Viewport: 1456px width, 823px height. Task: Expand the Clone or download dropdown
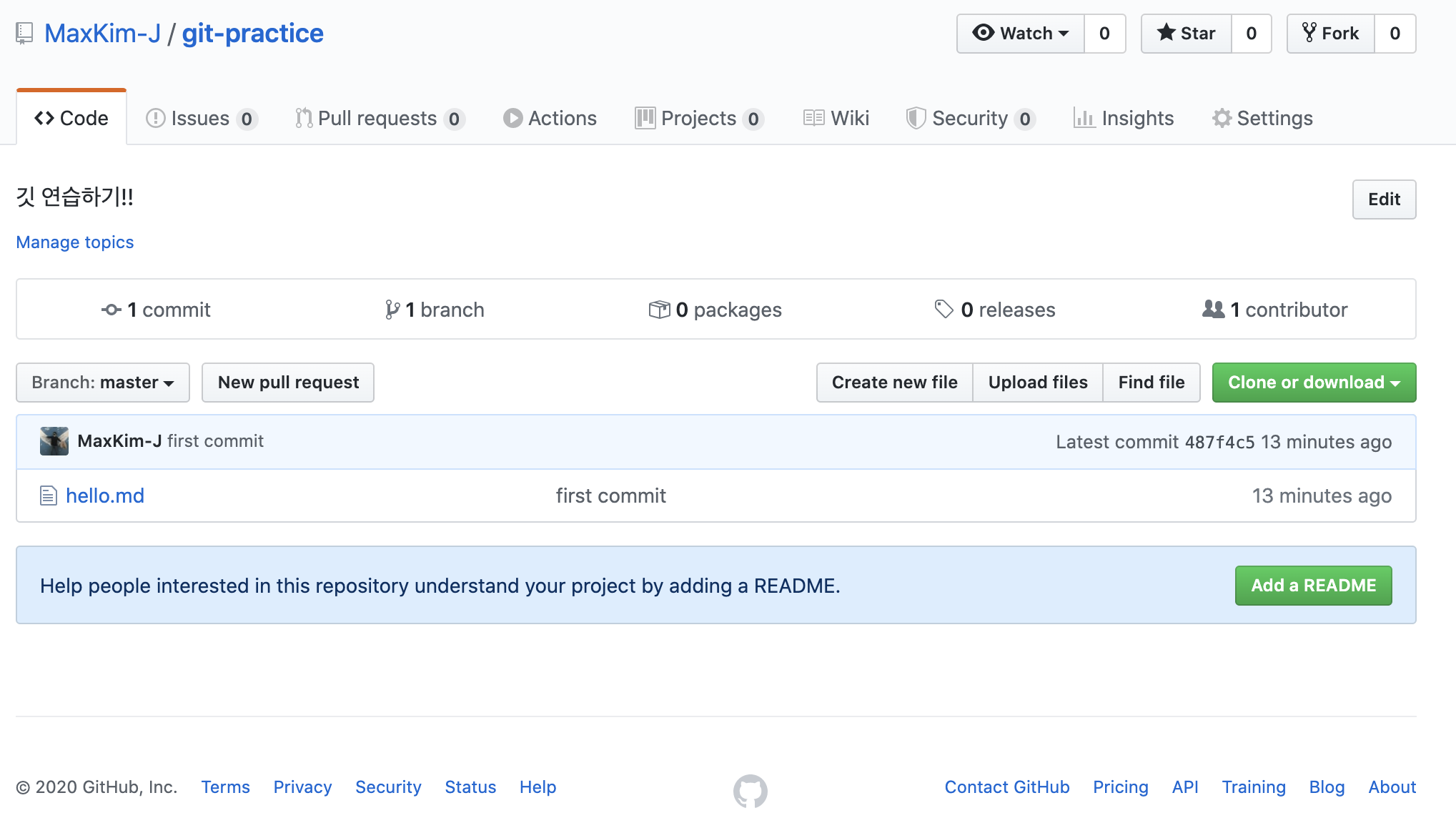pos(1314,383)
